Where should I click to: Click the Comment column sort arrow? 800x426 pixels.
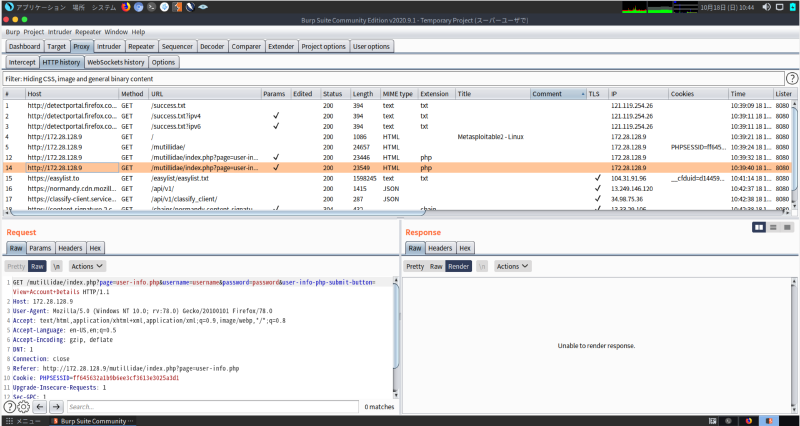tap(582, 94)
